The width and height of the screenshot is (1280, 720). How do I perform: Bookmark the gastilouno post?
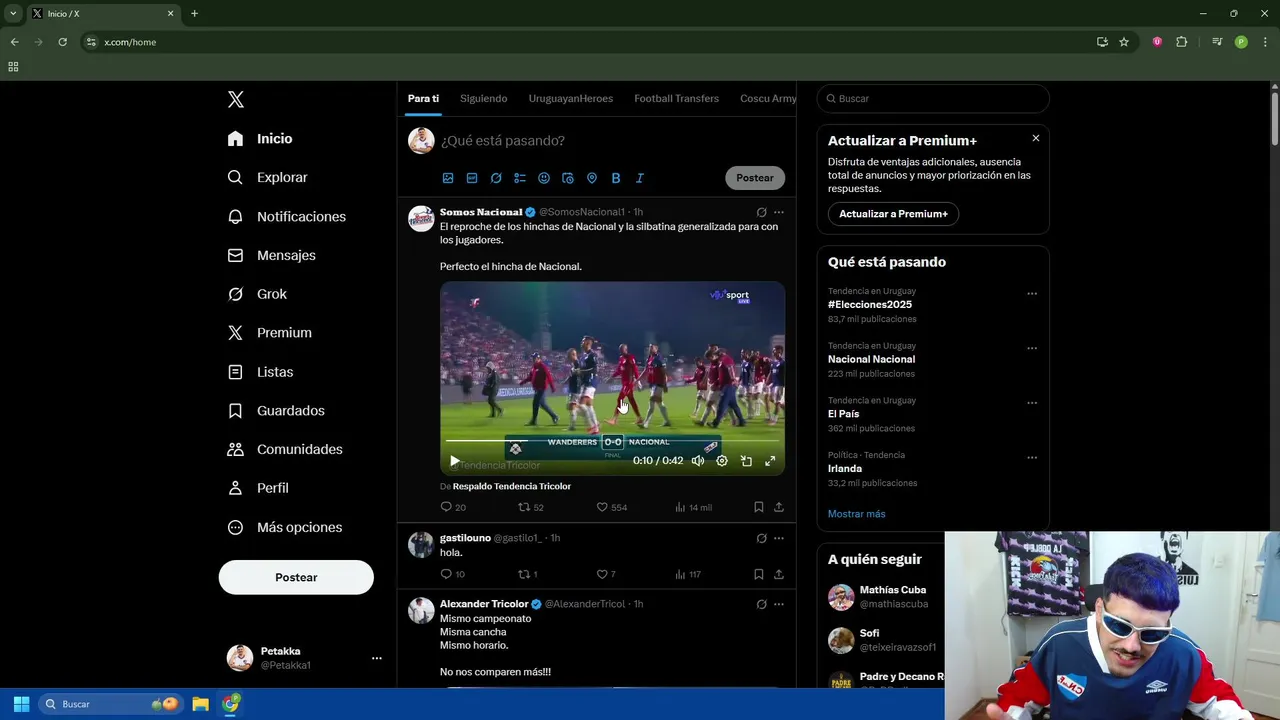[758, 574]
